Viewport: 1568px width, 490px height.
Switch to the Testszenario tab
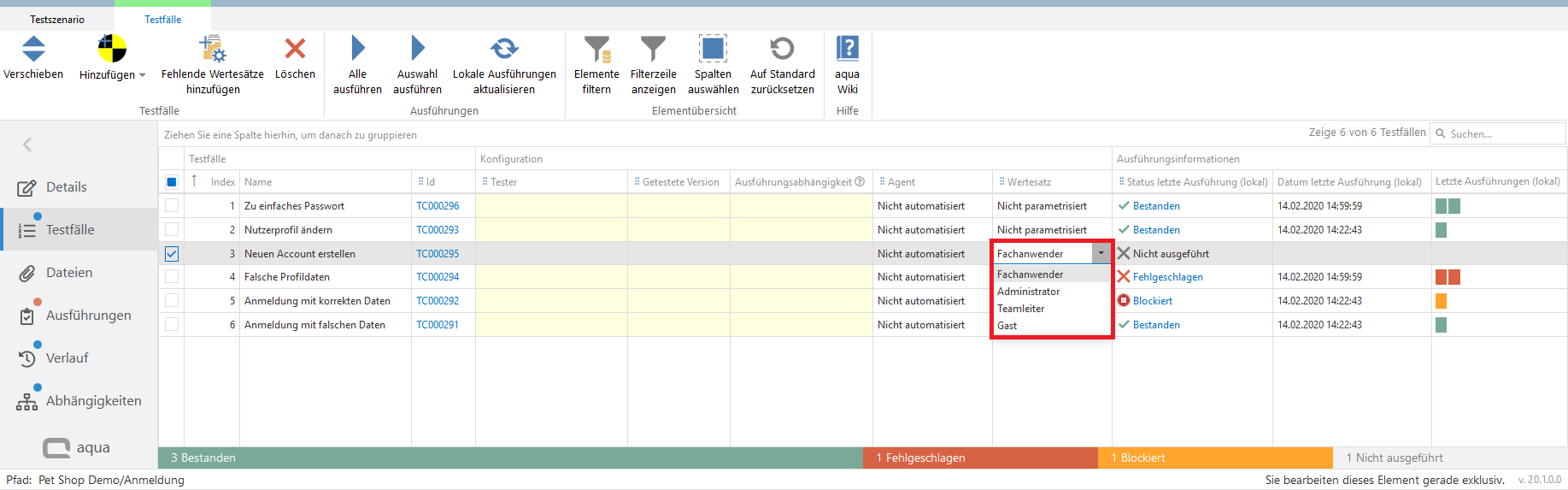point(57,20)
